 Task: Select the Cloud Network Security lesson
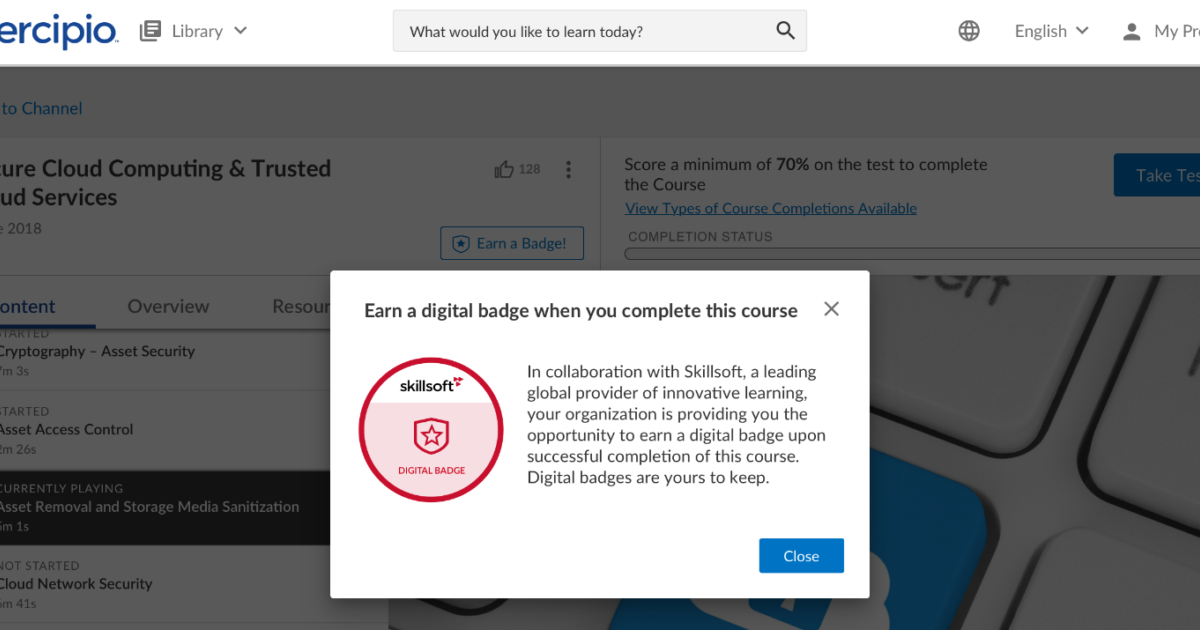pyautogui.click(x=77, y=583)
